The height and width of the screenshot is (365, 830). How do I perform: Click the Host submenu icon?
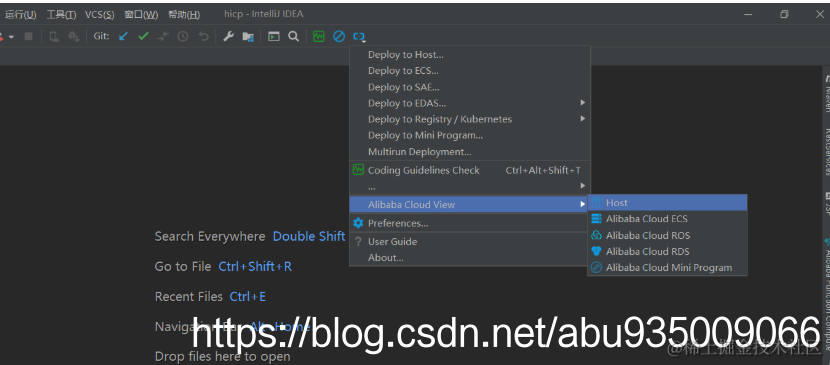coord(597,202)
